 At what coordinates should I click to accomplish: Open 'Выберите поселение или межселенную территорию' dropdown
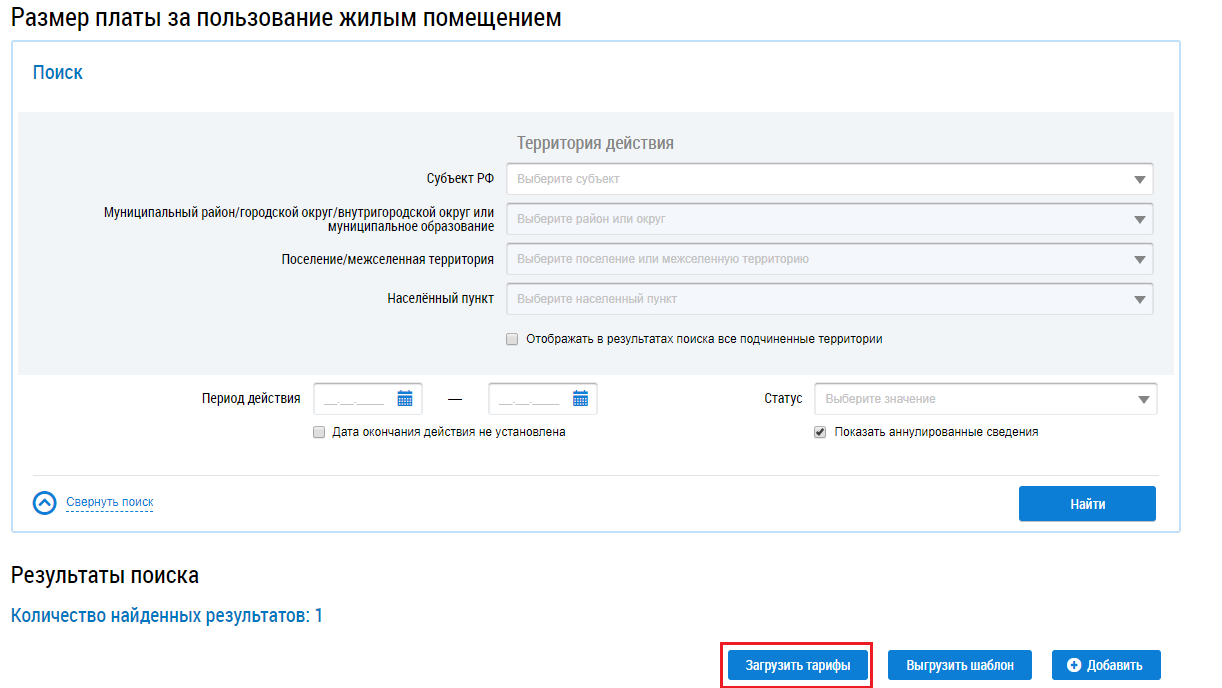(x=829, y=259)
